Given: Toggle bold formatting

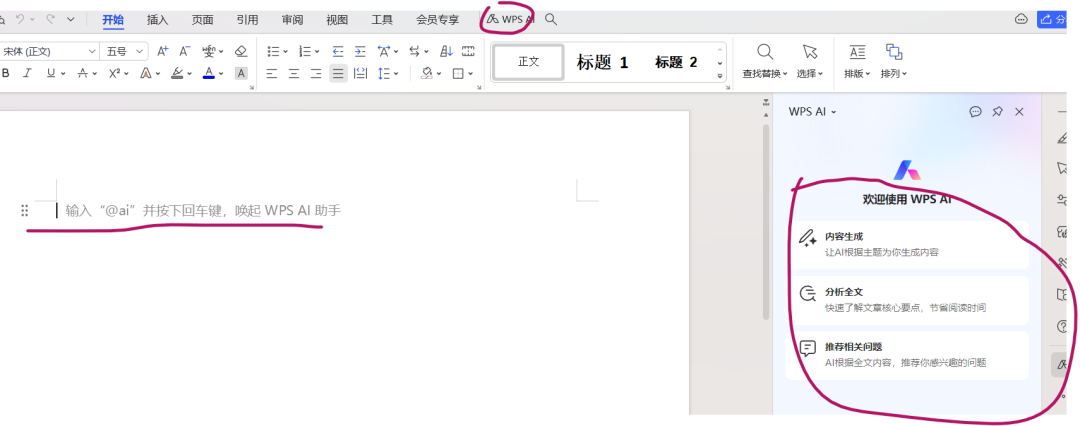Looking at the screenshot, I should click(x=6, y=73).
